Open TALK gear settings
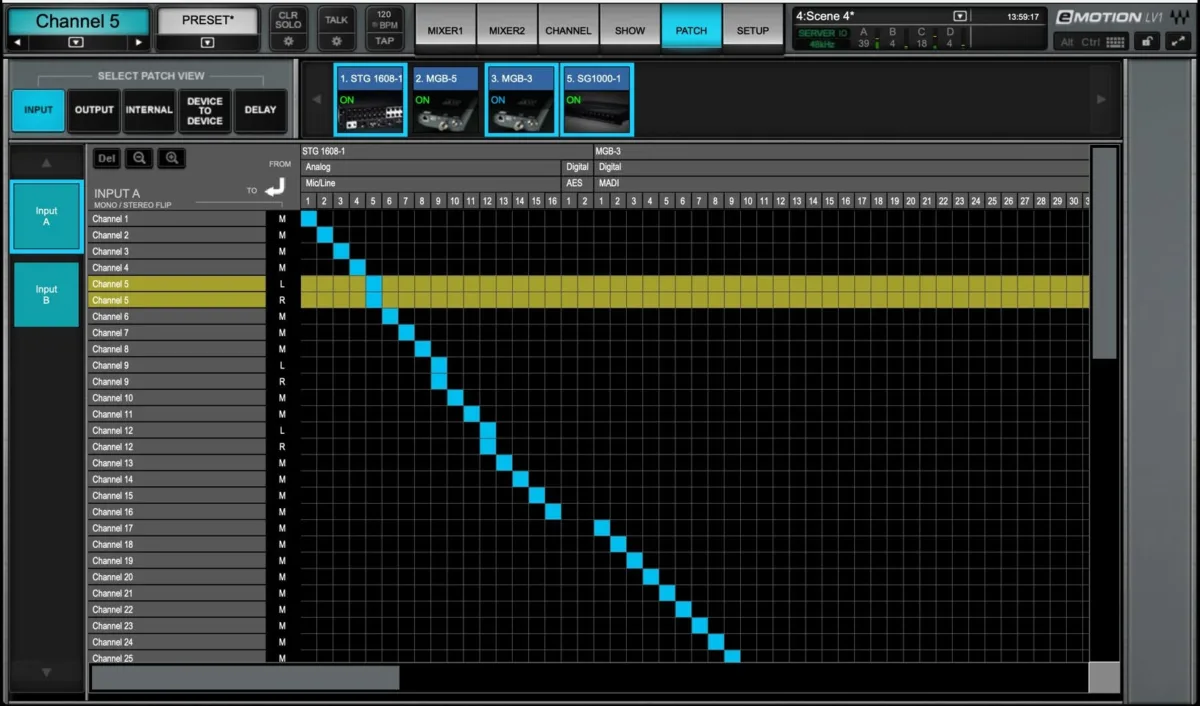Viewport: 1200px width, 706px height. pos(337,42)
